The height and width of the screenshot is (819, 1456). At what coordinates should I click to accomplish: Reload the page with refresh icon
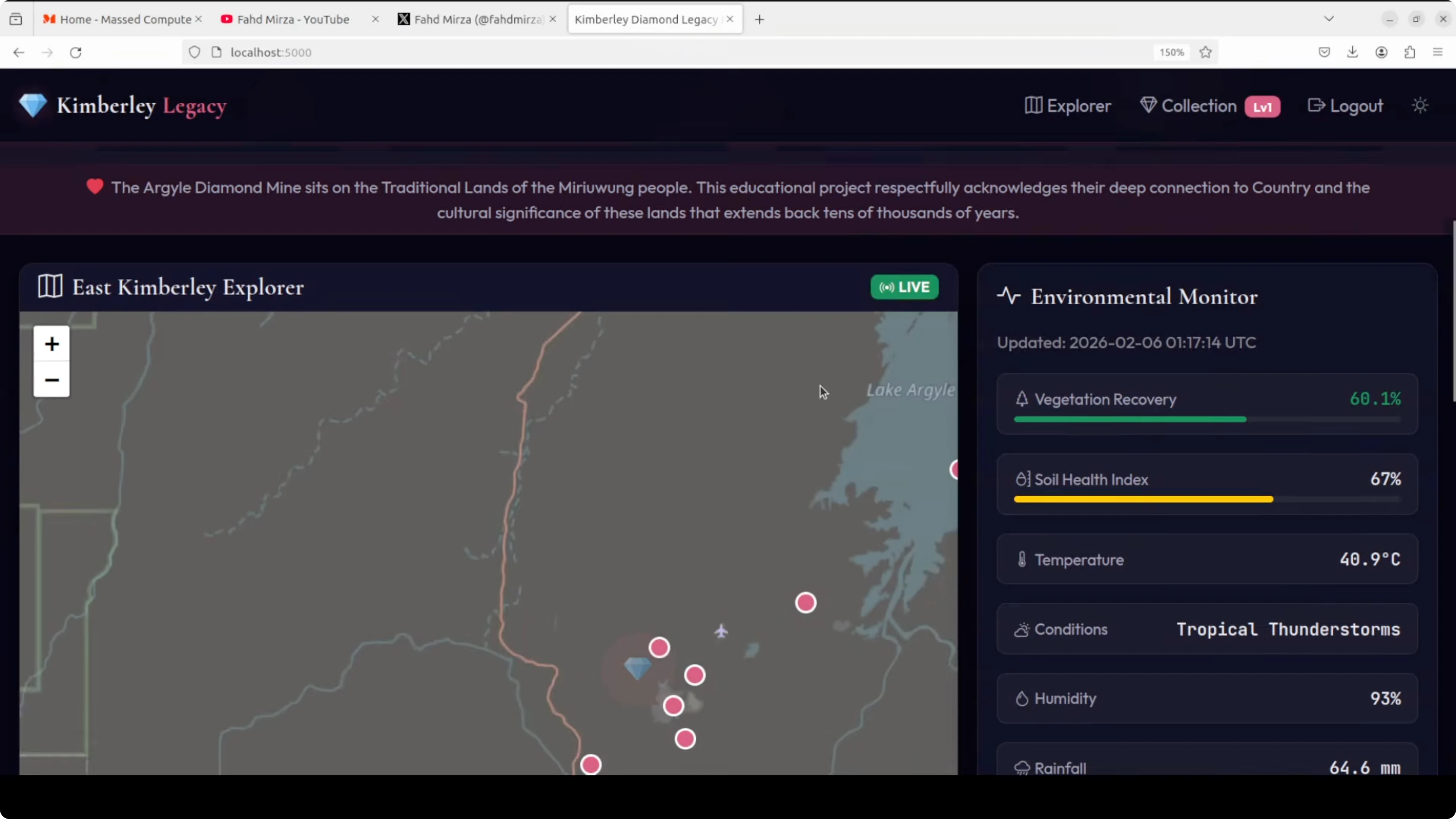(76, 52)
